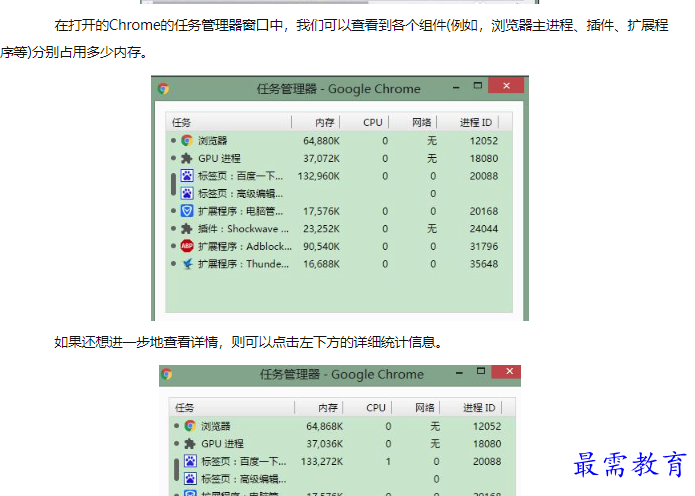Minimize the first task manager window
695x496 pixels.
click(x=456, y=87)
